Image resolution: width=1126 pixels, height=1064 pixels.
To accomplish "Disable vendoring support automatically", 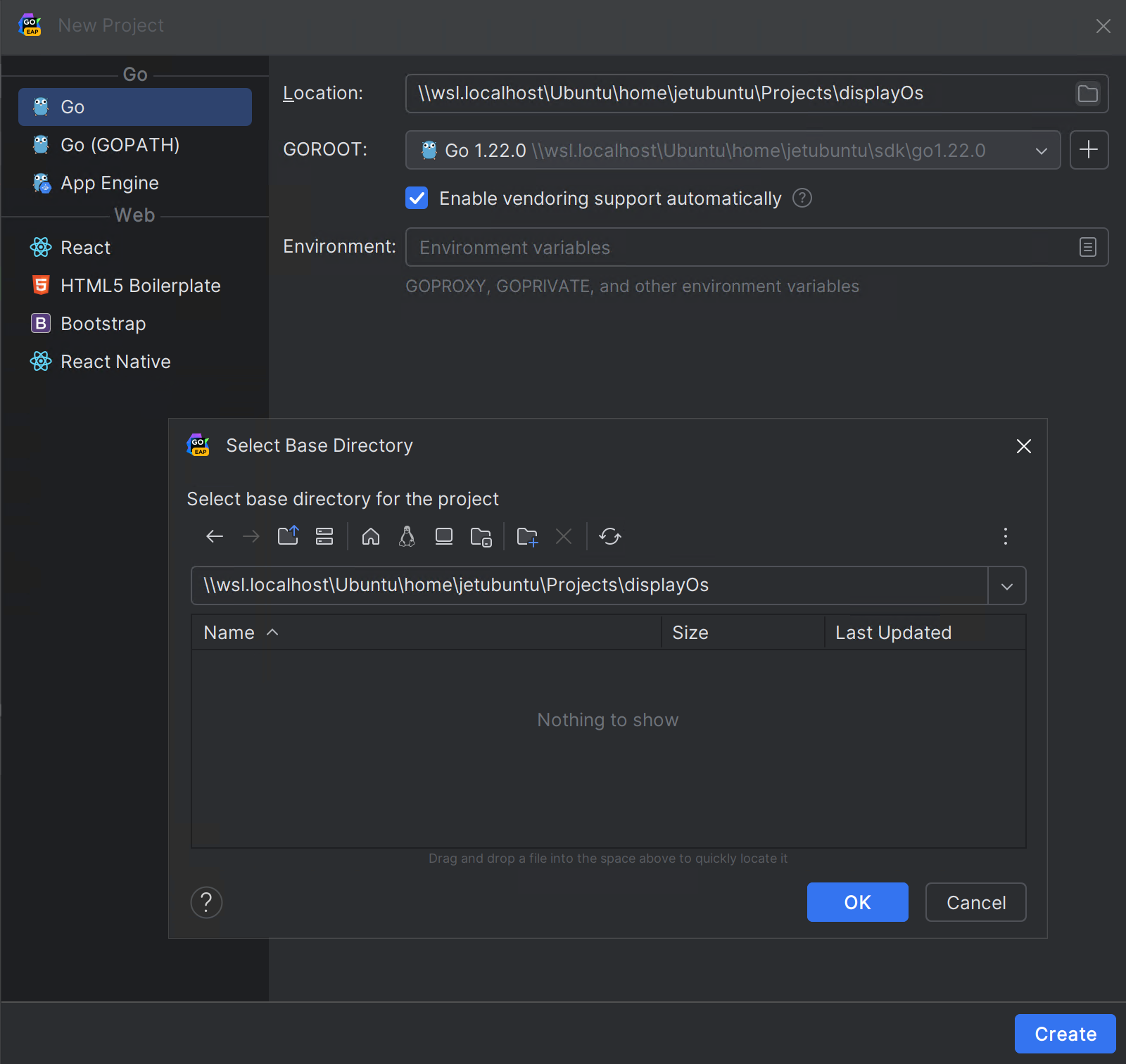I will click(417, 198).
